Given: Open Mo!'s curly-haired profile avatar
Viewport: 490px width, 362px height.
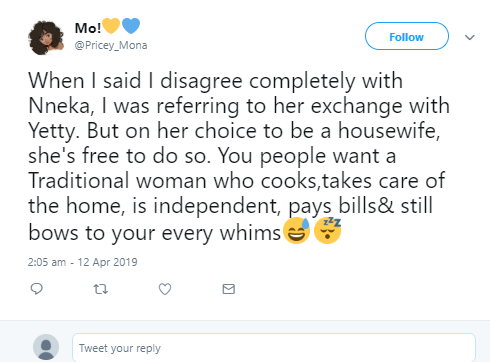Looking at the screenshot, I should tap(46, 38).
